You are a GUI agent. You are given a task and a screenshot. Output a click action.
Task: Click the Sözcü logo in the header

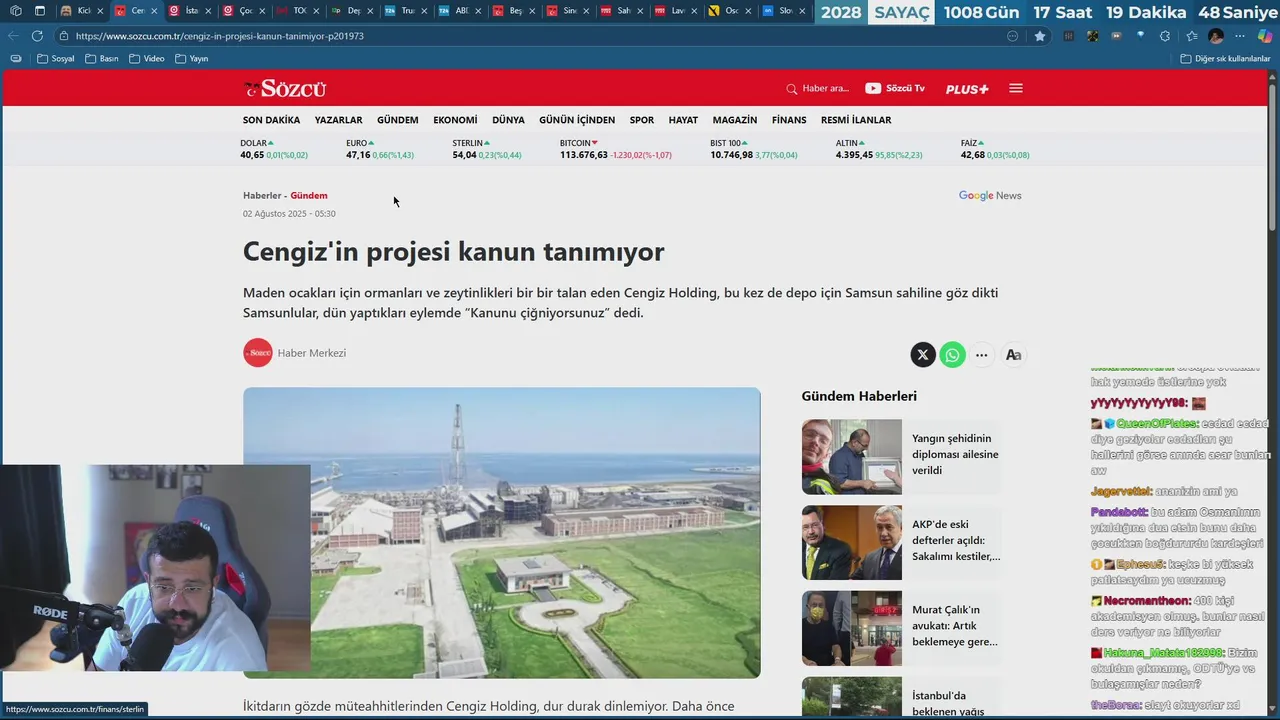coord(285,88)
